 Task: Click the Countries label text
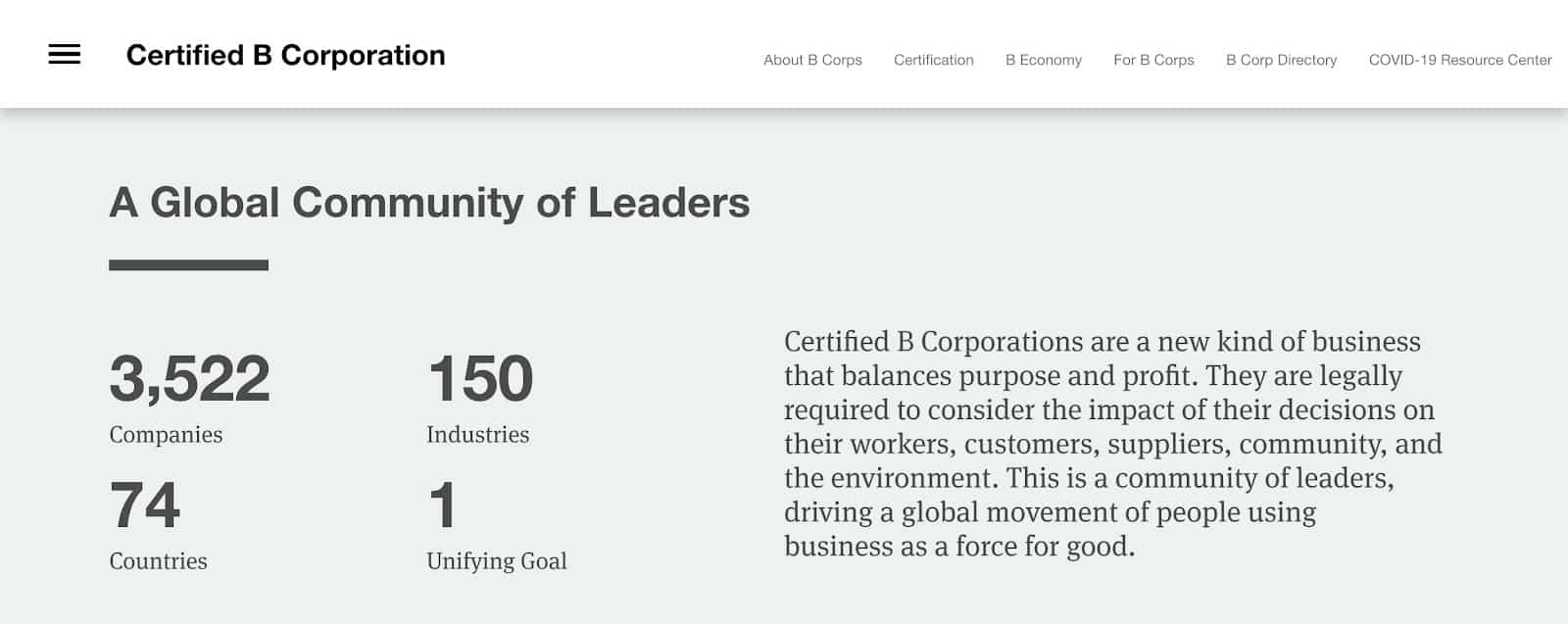tap(159, 561)
